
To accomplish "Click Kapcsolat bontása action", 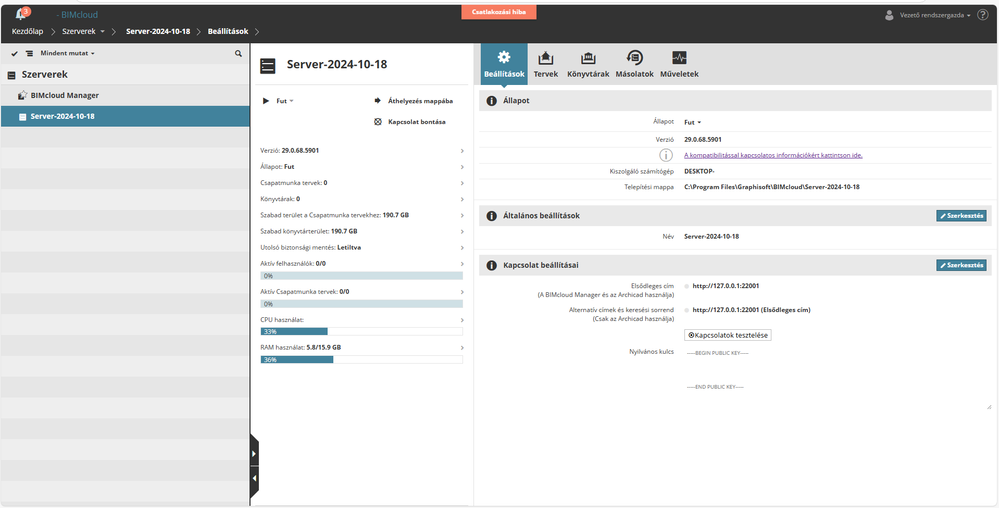I will 417,121.
